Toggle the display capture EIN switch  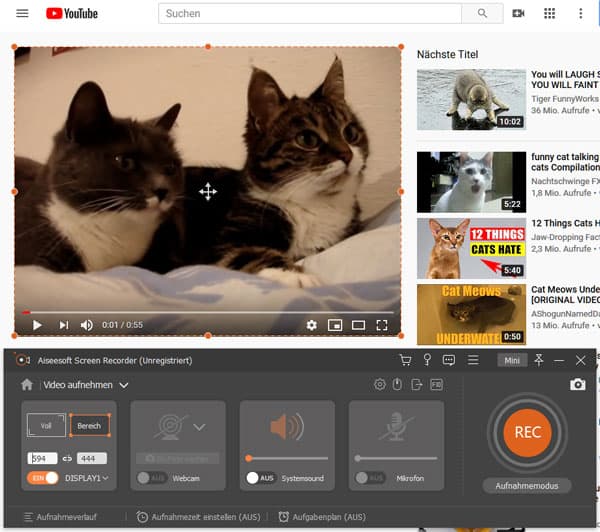pos(44,478)
